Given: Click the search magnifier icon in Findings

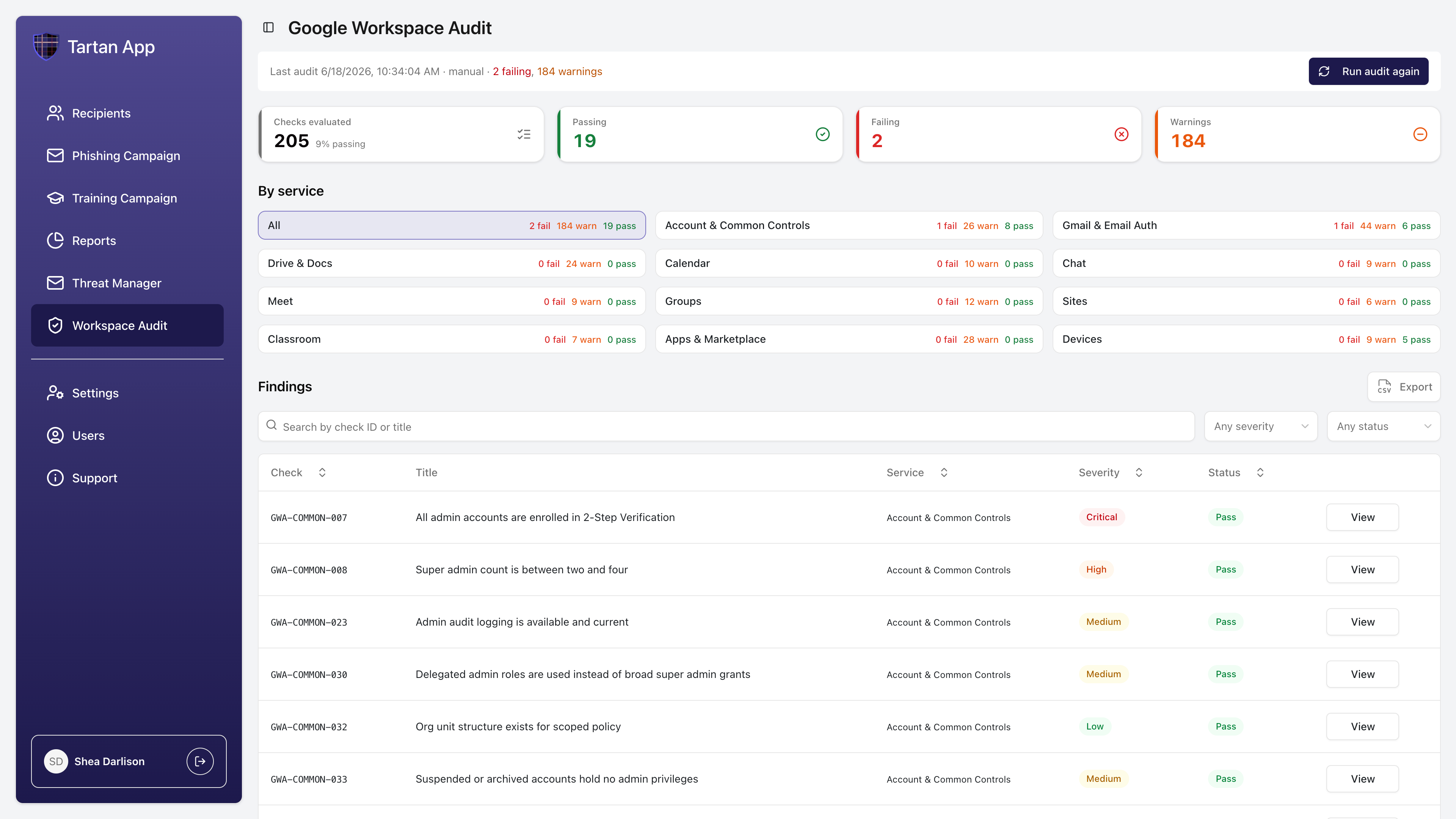Looking at the screenshot, I should 271,425.
